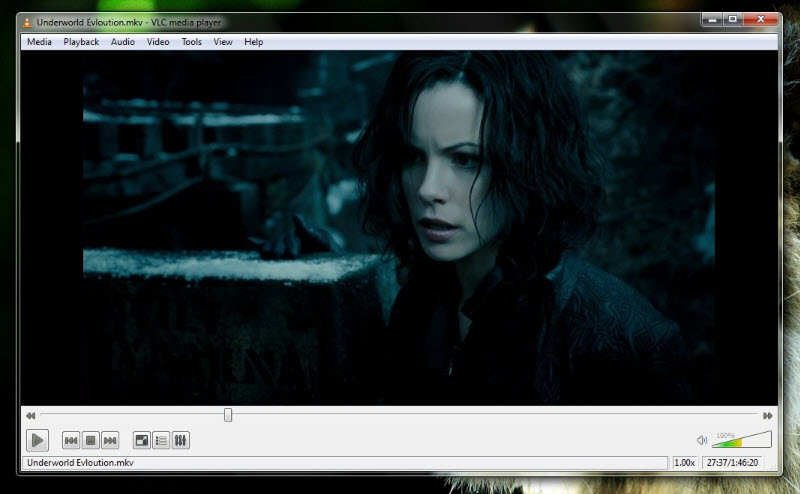Skip to next media track
The image size is (800, 494).
click(x=110, y=440)
